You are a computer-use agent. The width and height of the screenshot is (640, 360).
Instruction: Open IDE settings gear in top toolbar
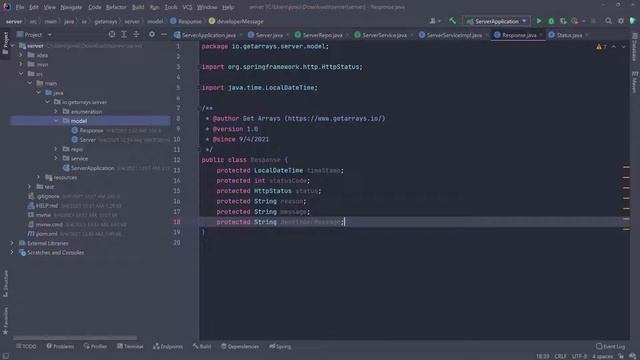coord(620,21)
